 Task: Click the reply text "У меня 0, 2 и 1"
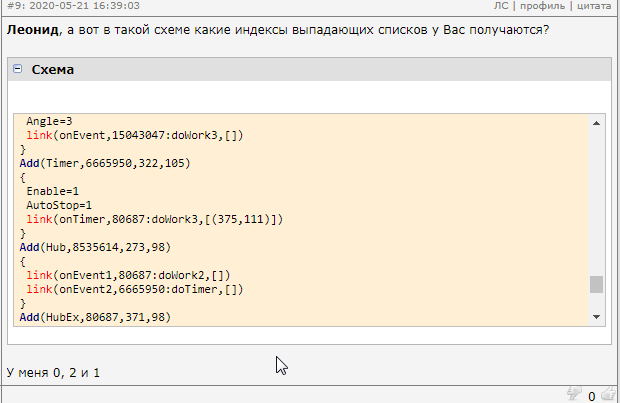click(x=54, y=372)
